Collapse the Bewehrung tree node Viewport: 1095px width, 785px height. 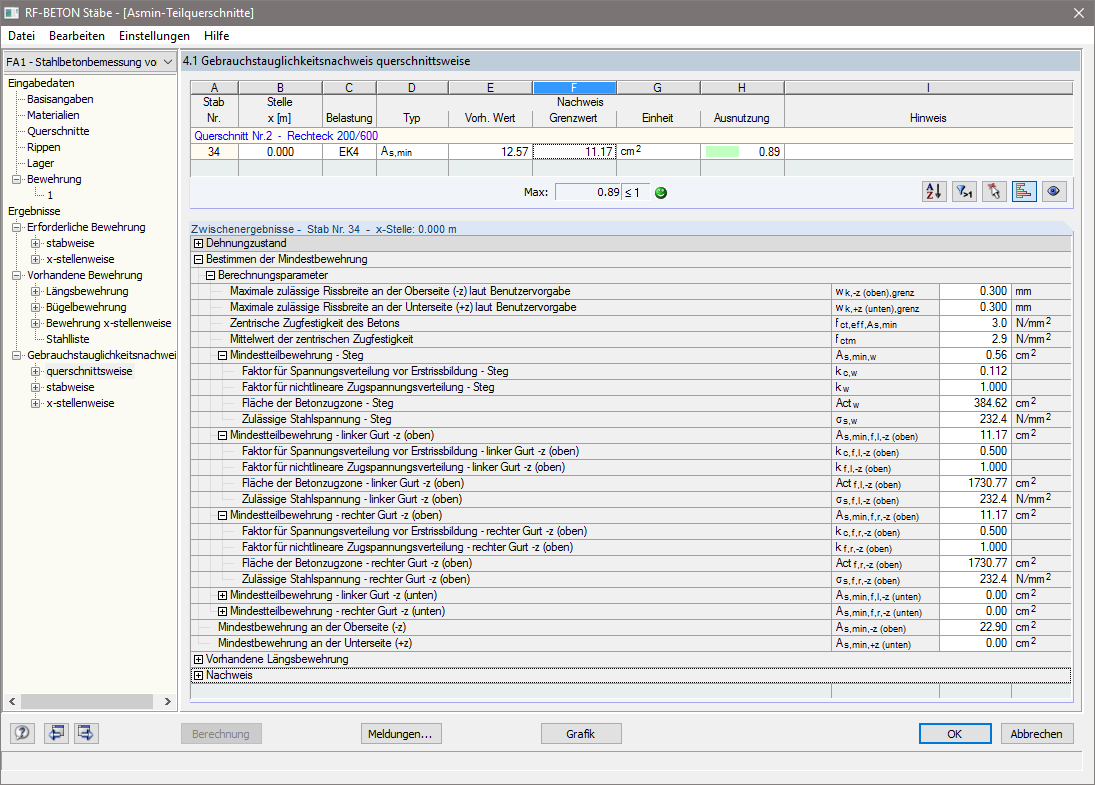(17, 179)
